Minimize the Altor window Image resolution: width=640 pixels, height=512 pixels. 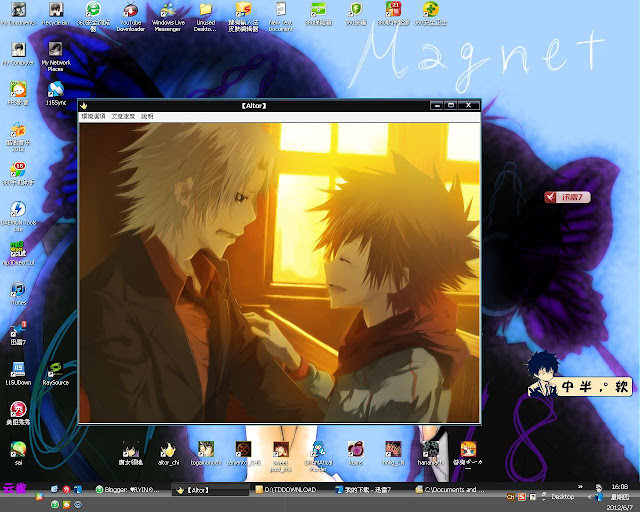point(437,105)
